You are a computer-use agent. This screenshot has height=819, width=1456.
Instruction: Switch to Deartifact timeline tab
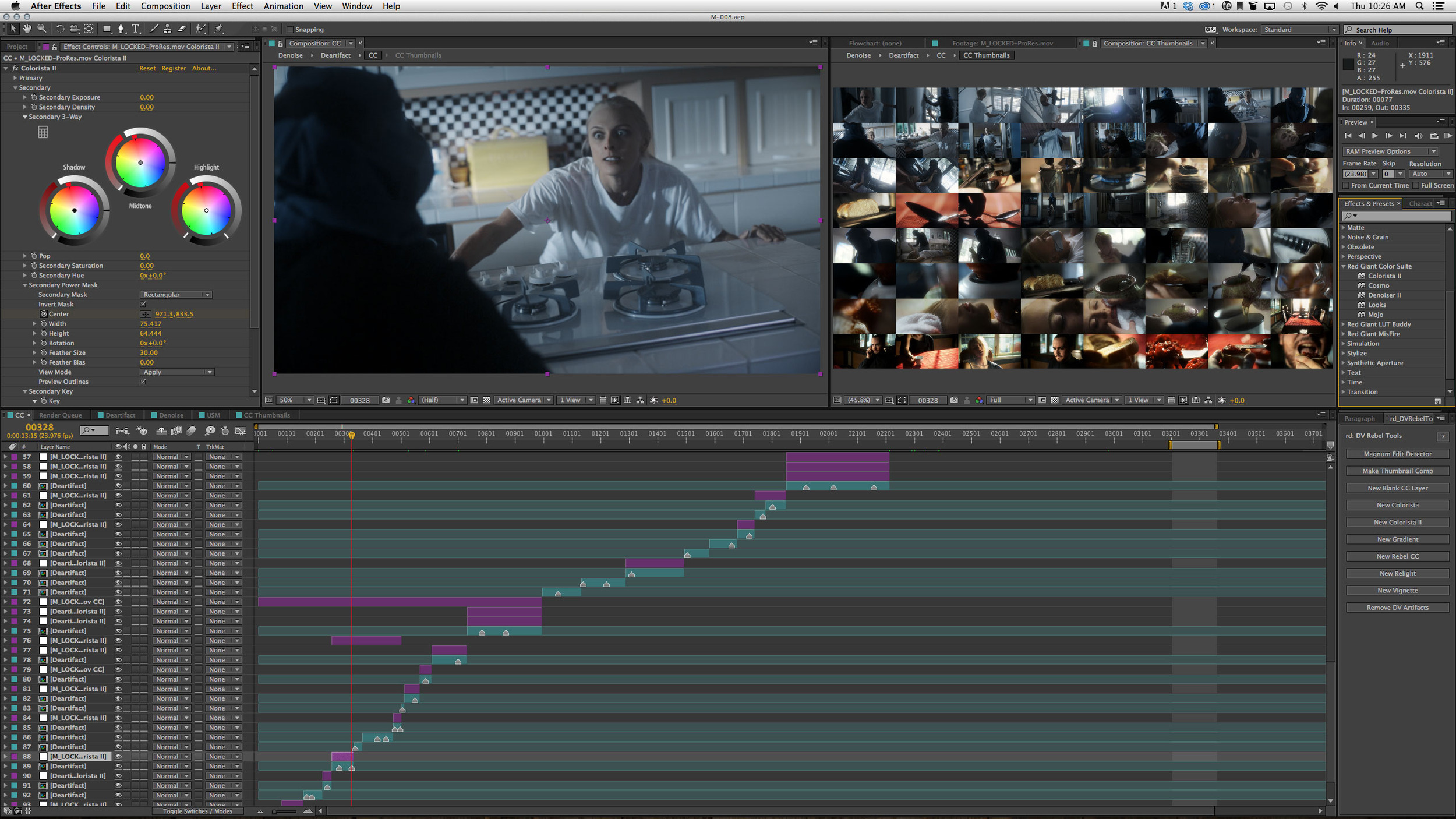click(x=116, y=416)
